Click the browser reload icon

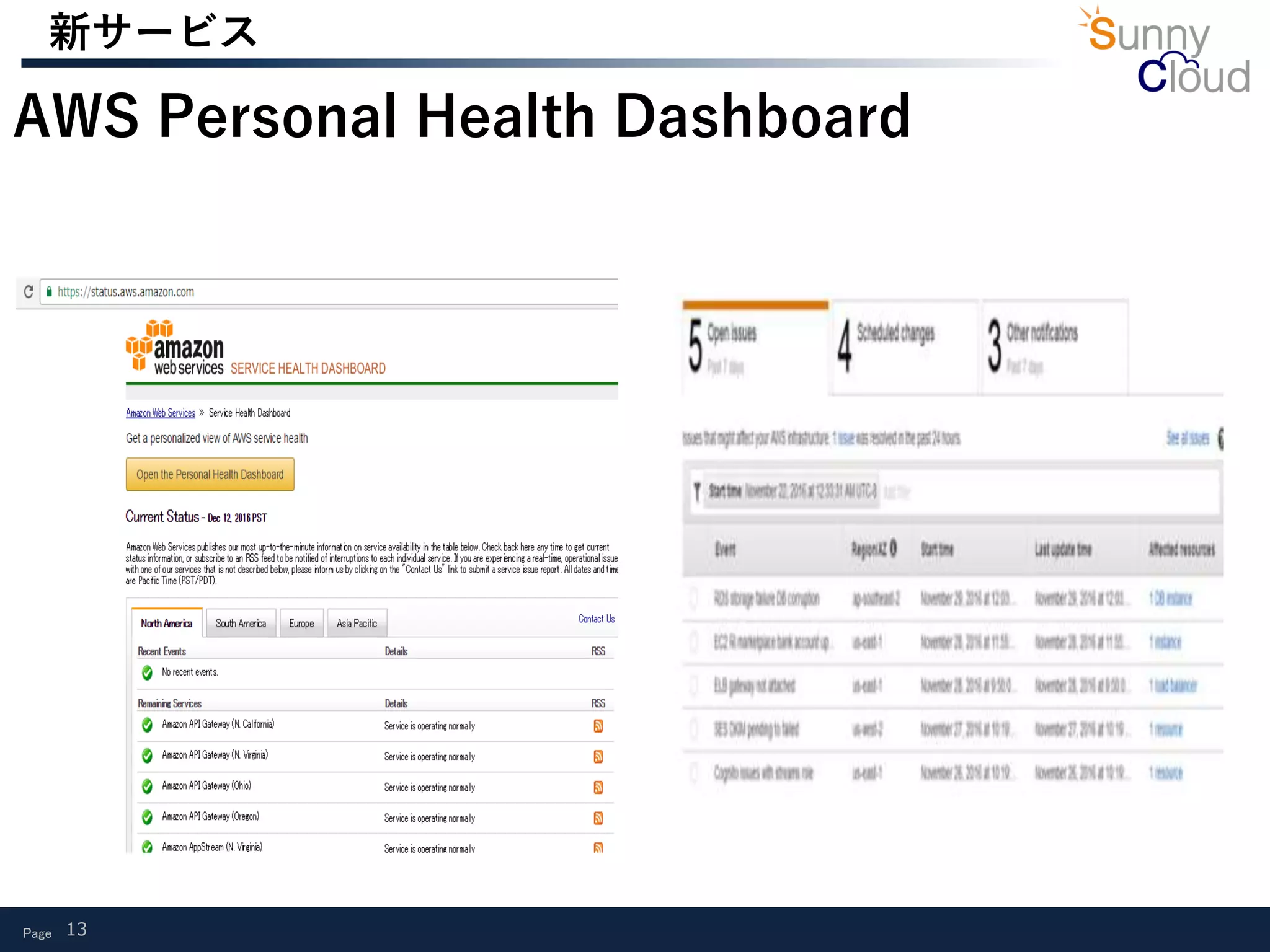point(29,292)
